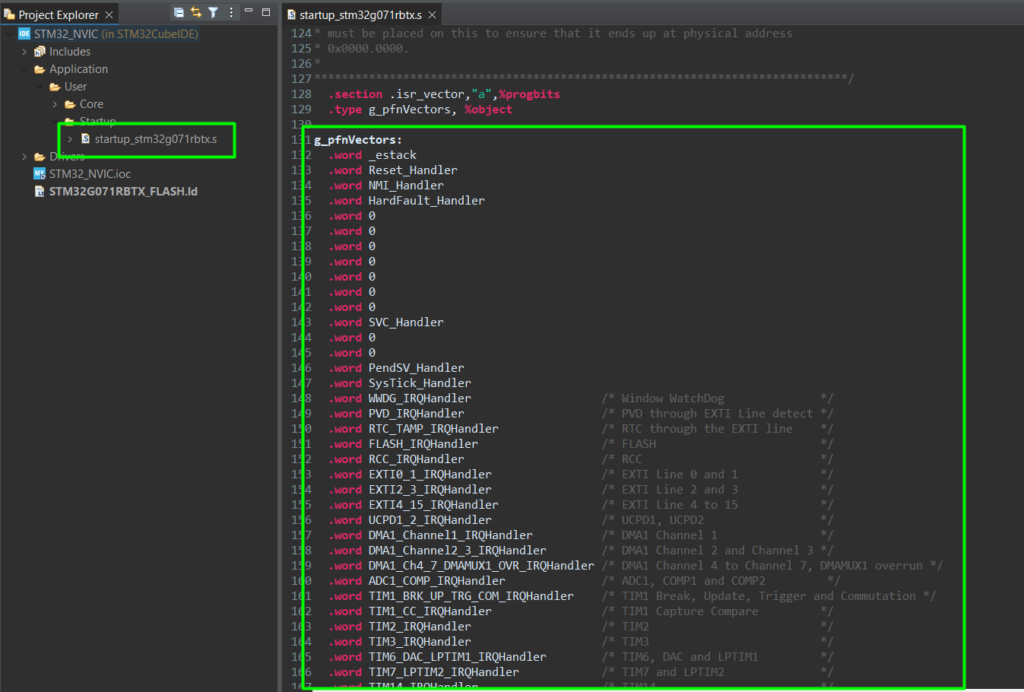Expand the Drivers folder arrow
This screenshot has height=692, width=1024.
click(24, 156)
